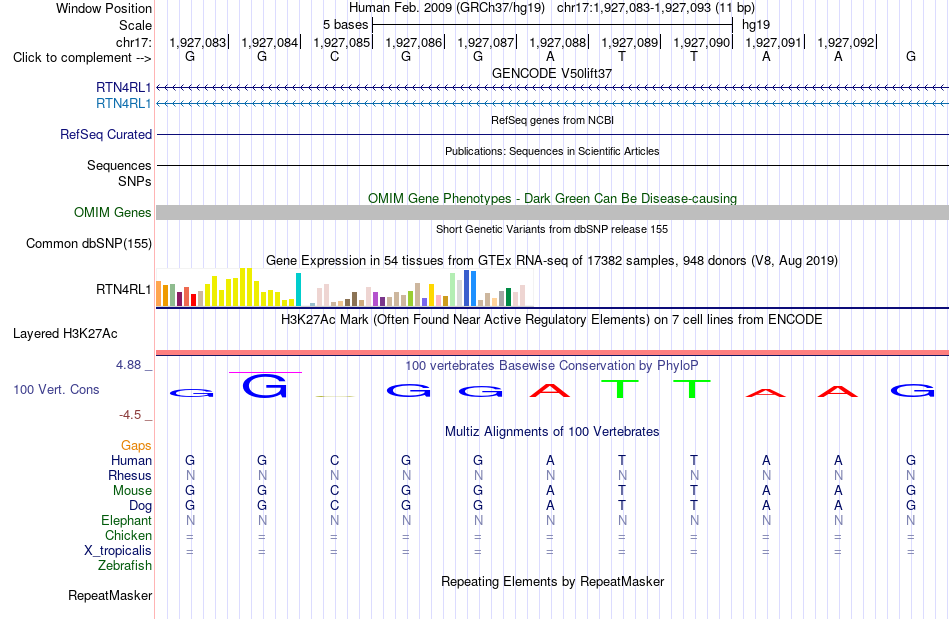The width and height of the screenshot is (950, 619).
Task: Select the 100 Vert. Cons track label
Action: click(56, 389)
